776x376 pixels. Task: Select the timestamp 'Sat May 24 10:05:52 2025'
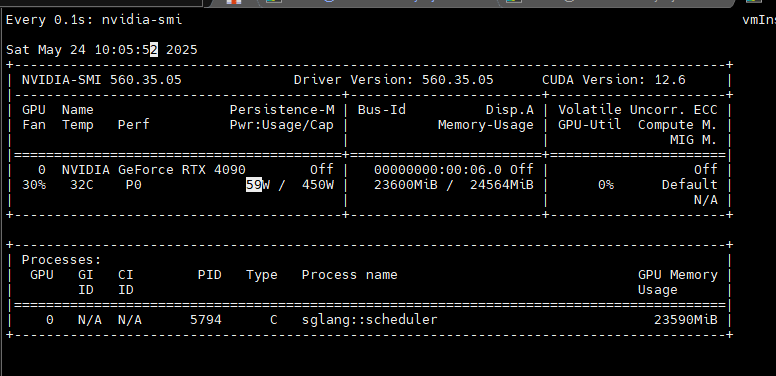click(x=102, y=50)
